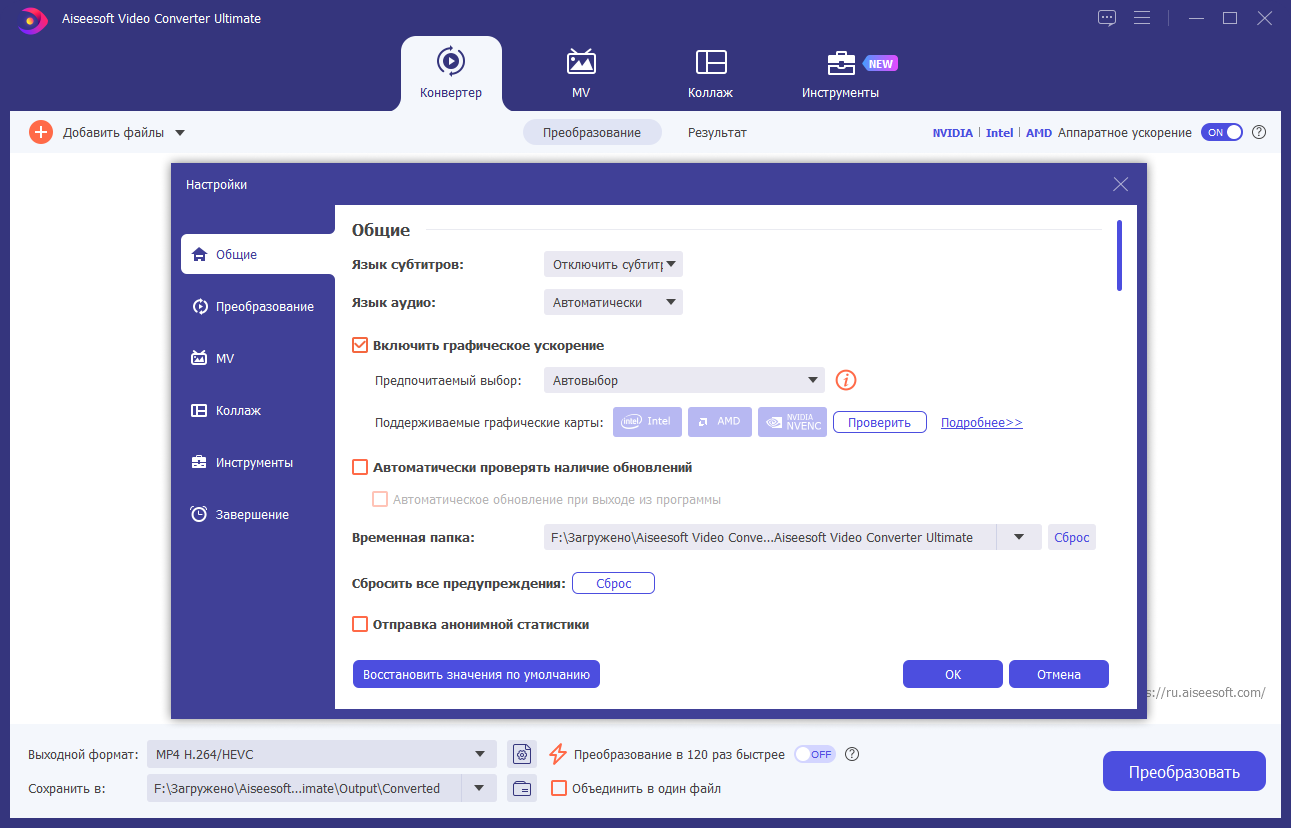Open the feedback chat icon in title bar
The image size is (1291, 828).
[x=1106, y=18]
